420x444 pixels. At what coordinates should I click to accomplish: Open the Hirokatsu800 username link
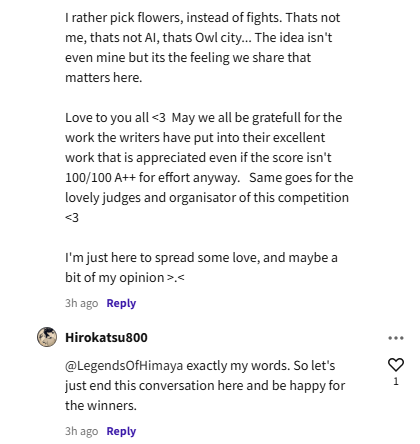[x=106, y=337]
